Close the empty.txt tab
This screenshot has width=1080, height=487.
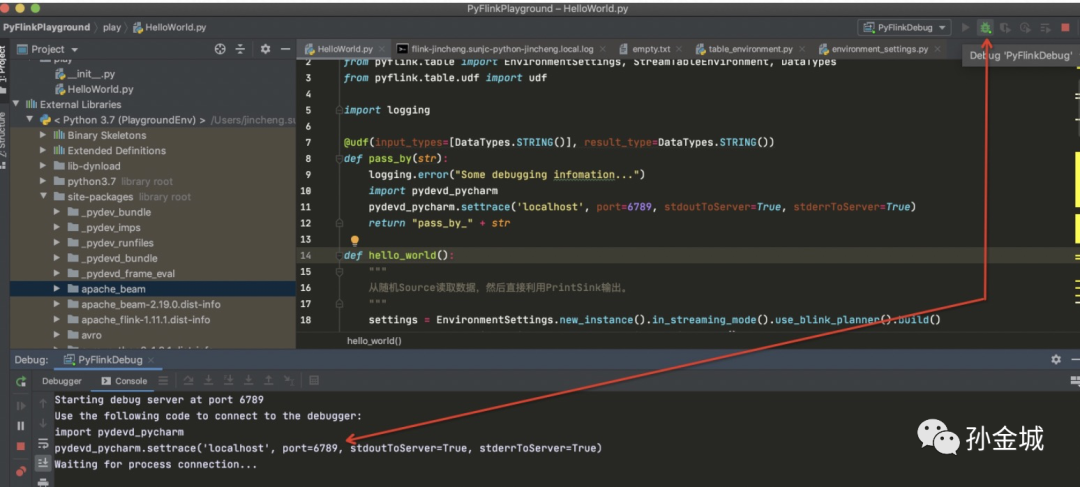pos(678,49)
